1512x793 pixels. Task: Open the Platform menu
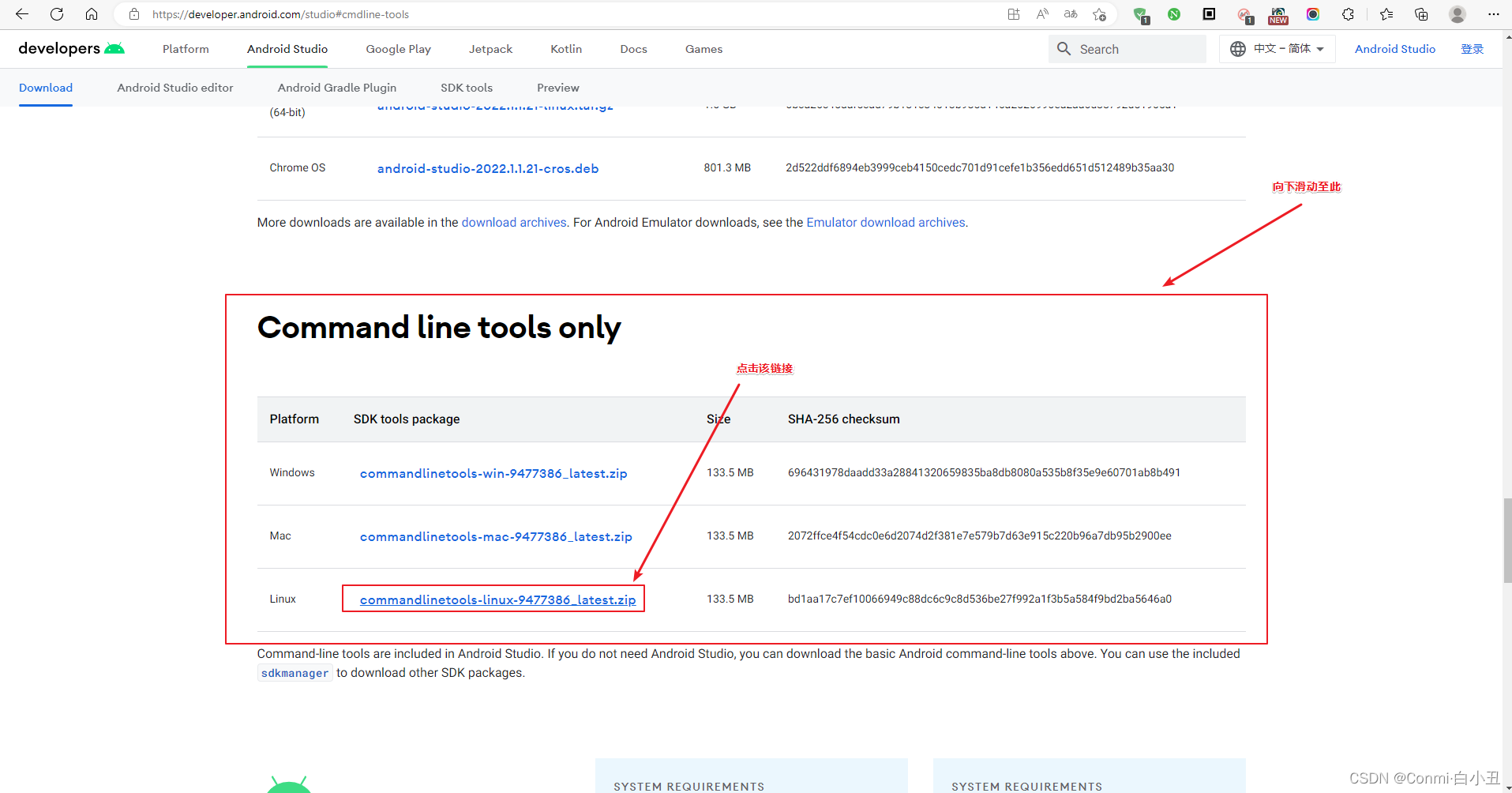coord(186,49)
